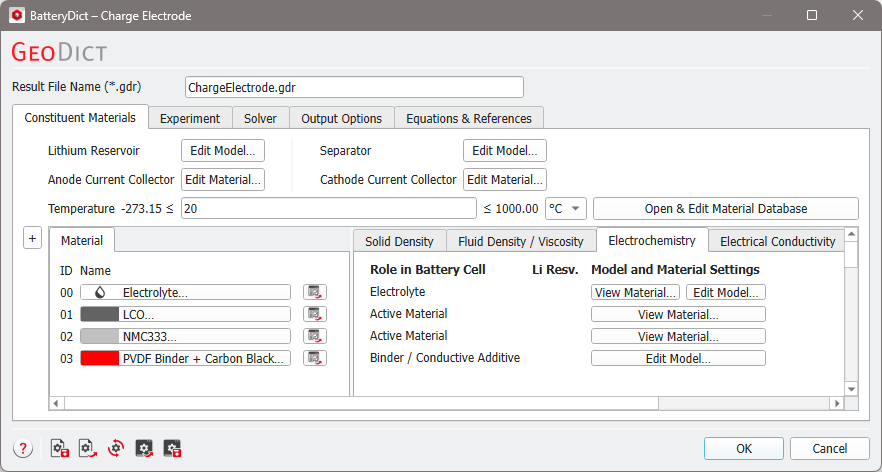Image resolution: width=882 pixels, height=472 pixels.
Task: Click View Material for LCO row
Action: 678,314
